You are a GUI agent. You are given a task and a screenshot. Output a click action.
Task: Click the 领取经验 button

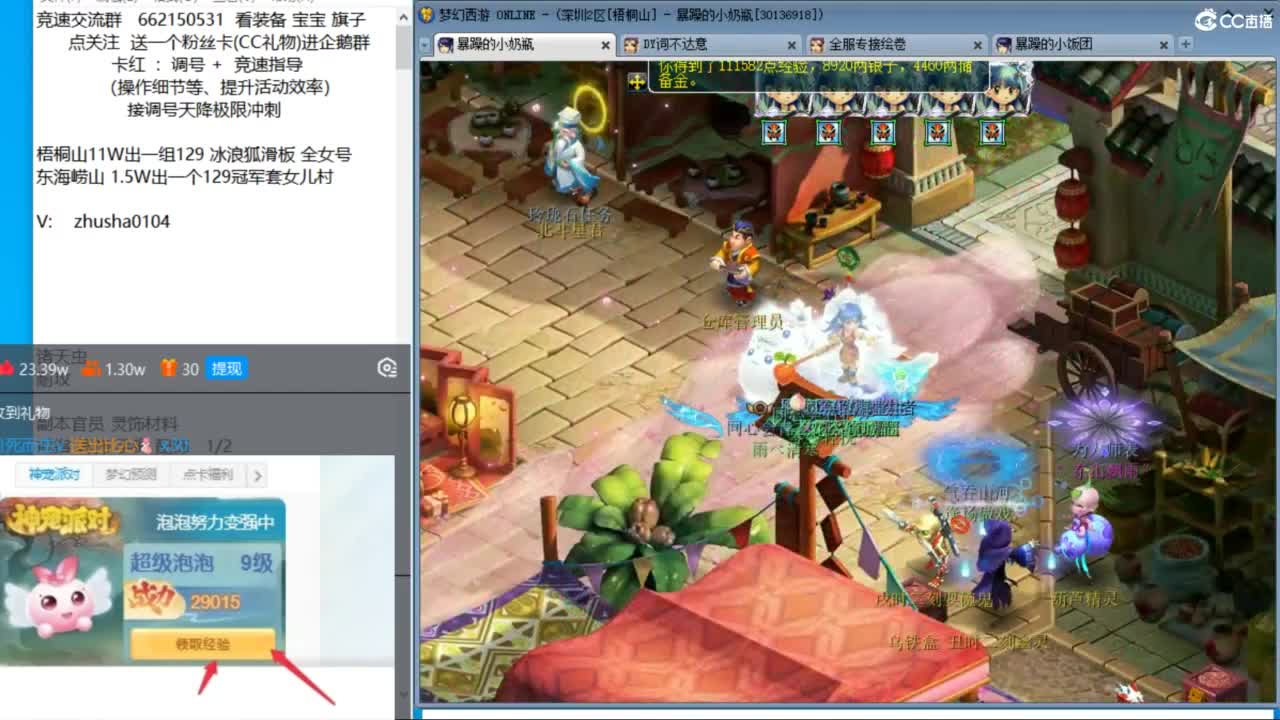tap(203, 644)
